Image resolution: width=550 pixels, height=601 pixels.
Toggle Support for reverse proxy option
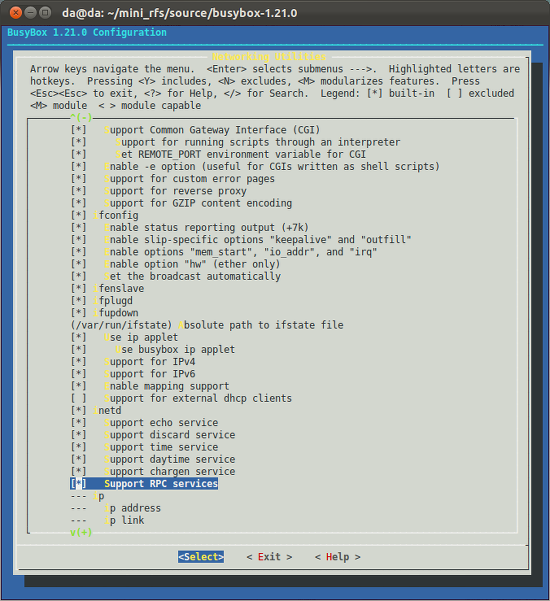coord(79,191)
